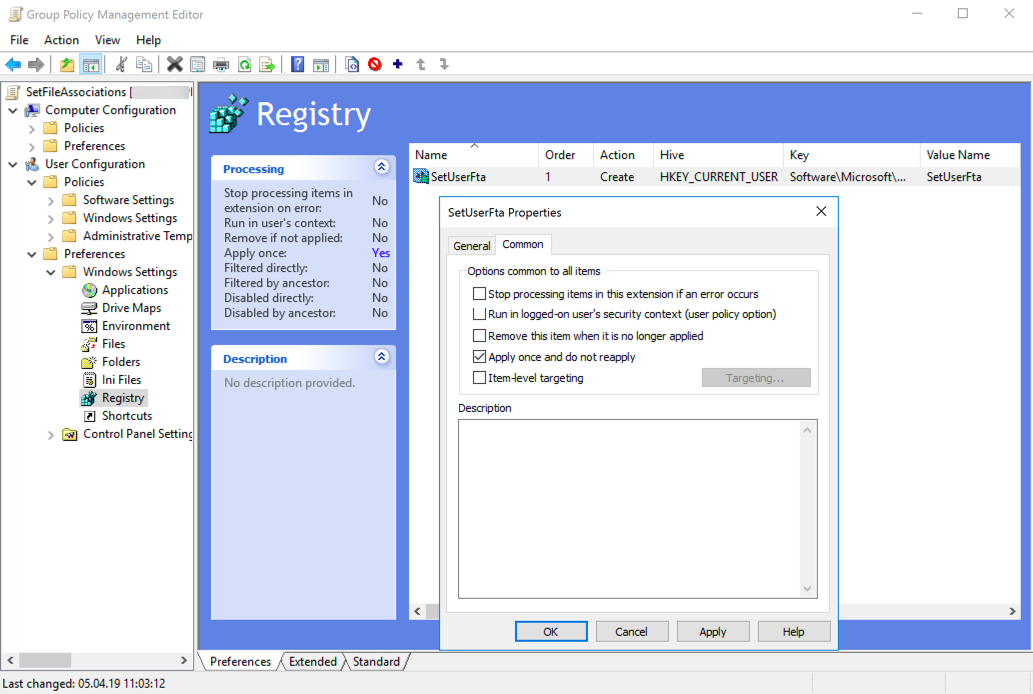Viewport: 1033px width, 694px height.
Task: Expand the Control Panel Settings node
Action: click(51, 434)
